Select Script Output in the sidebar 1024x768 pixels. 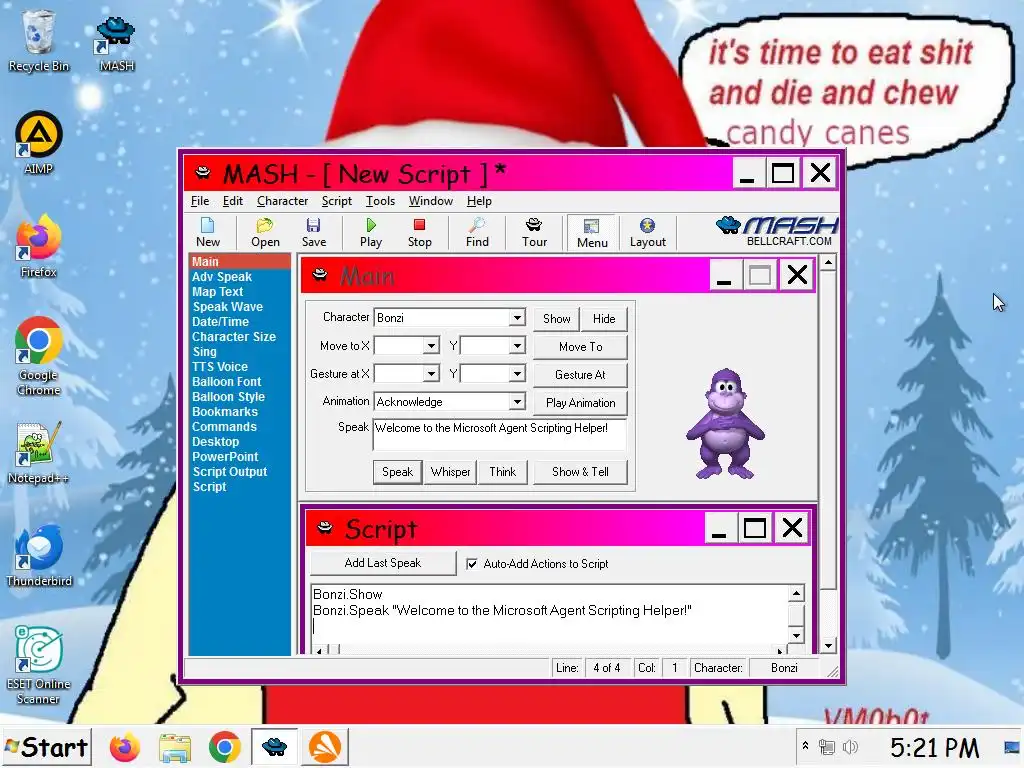(230, 472)
